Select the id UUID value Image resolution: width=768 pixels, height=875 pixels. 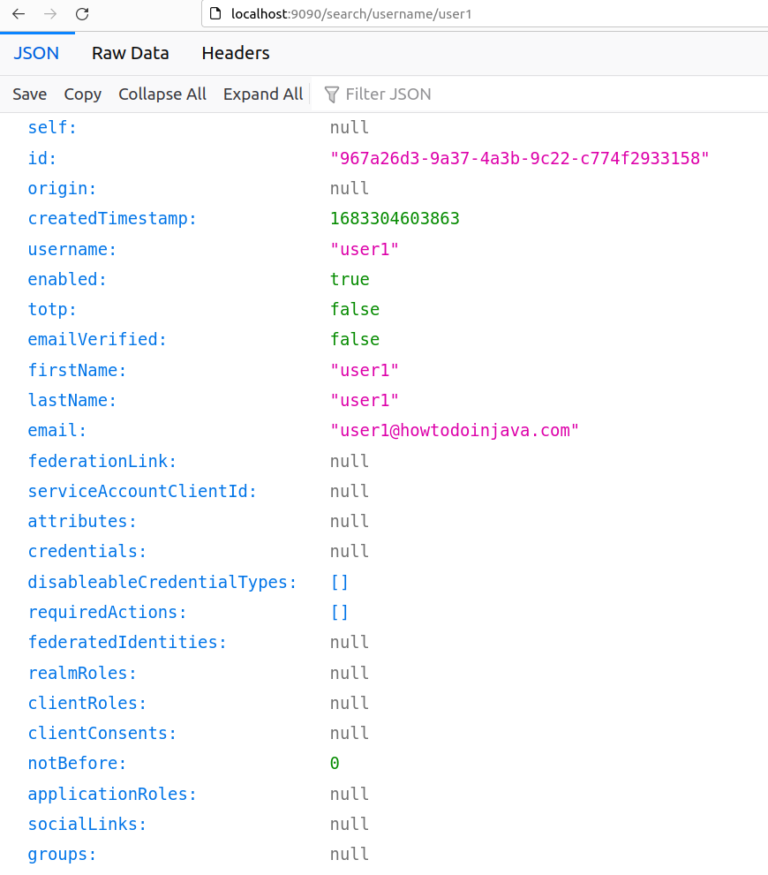pos(519,158)
